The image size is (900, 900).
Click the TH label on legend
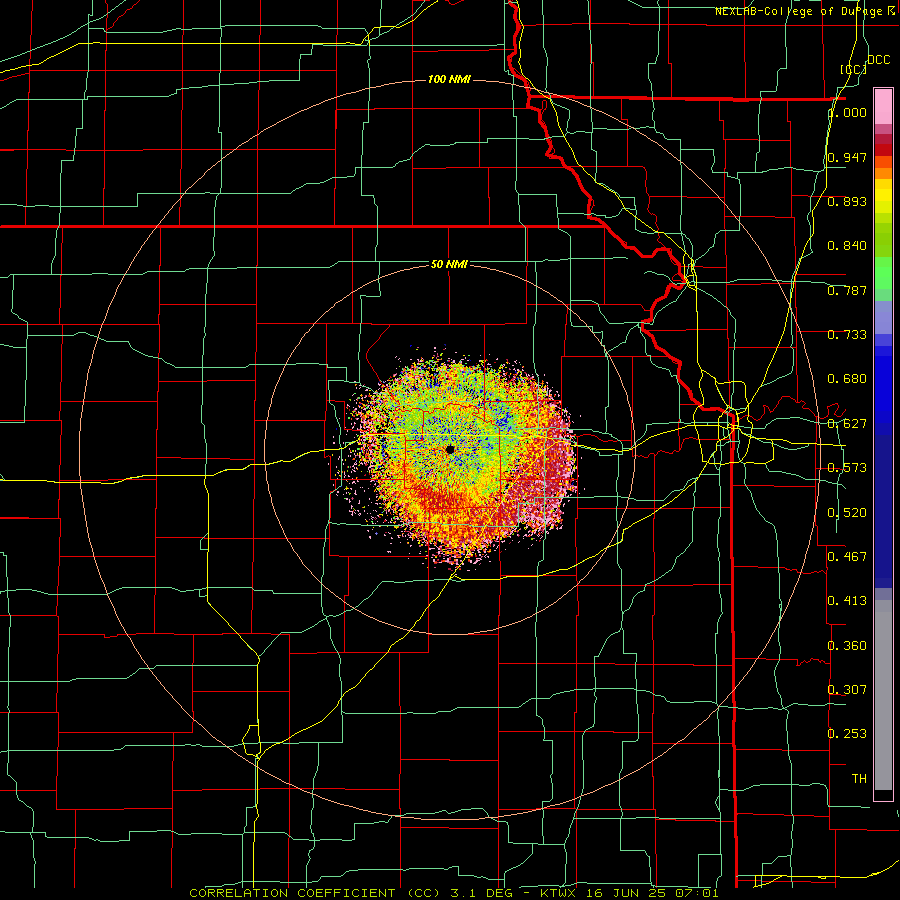pos(859,779)
